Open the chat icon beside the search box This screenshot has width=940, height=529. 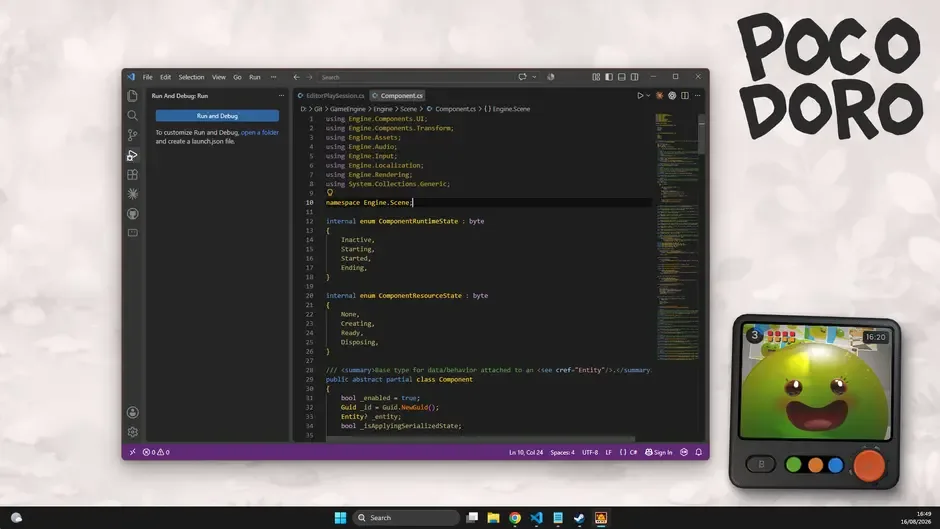(523, 77)
